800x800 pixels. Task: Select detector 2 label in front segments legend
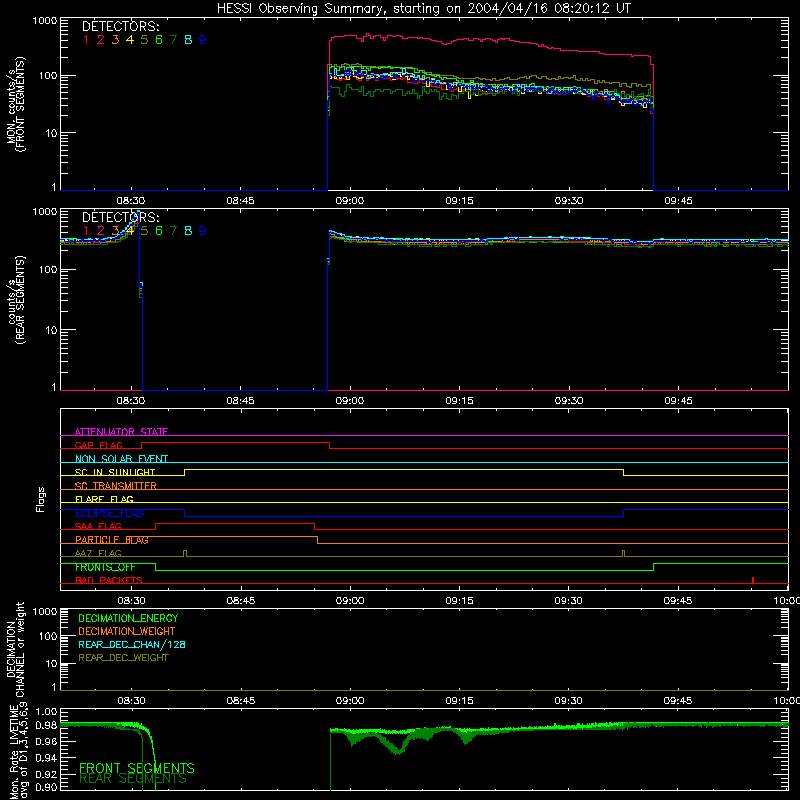point(101,40)
